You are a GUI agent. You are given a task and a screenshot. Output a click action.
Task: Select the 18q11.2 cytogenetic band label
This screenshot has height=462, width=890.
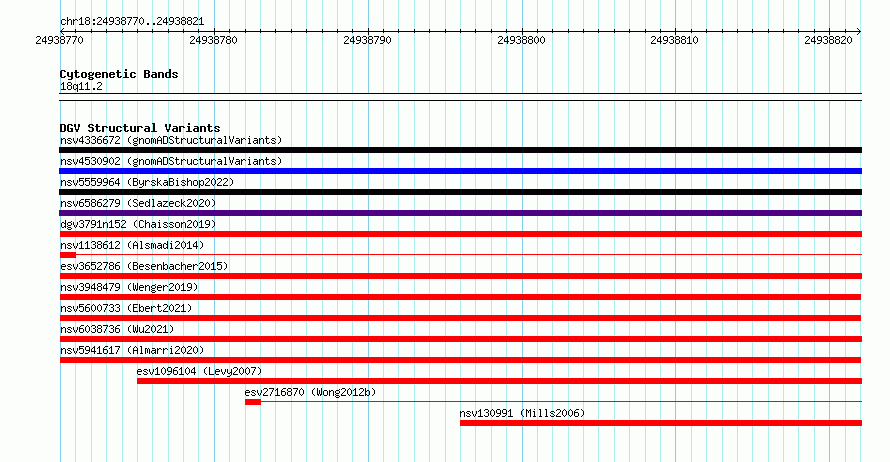[81, 86]
